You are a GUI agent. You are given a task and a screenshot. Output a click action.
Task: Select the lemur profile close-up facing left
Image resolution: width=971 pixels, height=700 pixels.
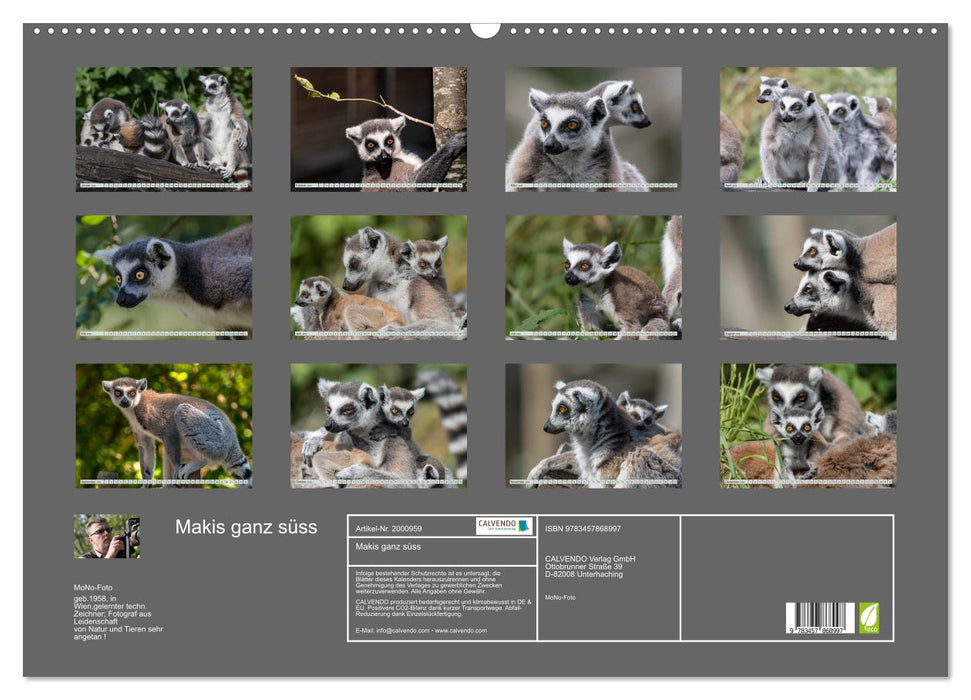click(x=164, y=277)
